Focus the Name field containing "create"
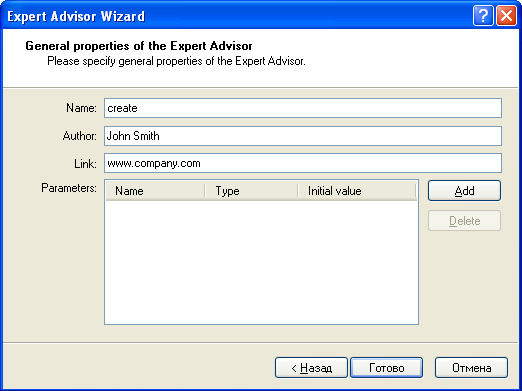This screenshot has width=522, height=391. (x=303, y=108)
